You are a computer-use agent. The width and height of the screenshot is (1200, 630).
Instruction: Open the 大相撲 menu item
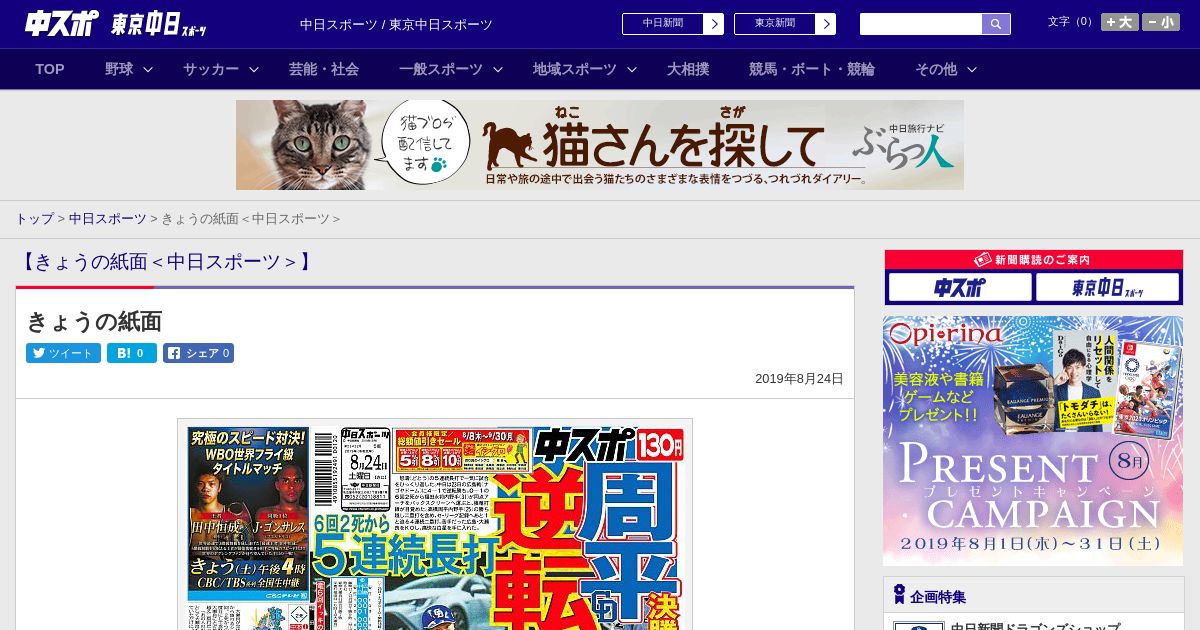pos(688,69)
